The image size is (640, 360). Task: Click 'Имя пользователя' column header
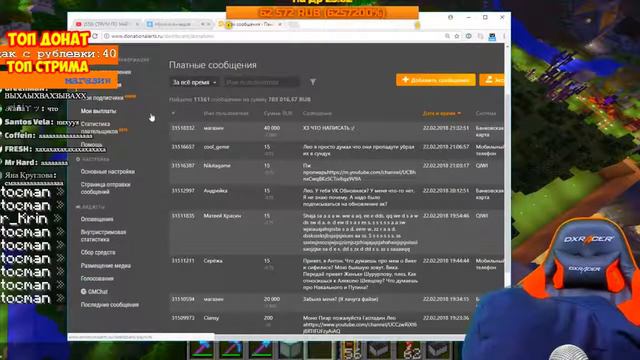coord(226,113)
